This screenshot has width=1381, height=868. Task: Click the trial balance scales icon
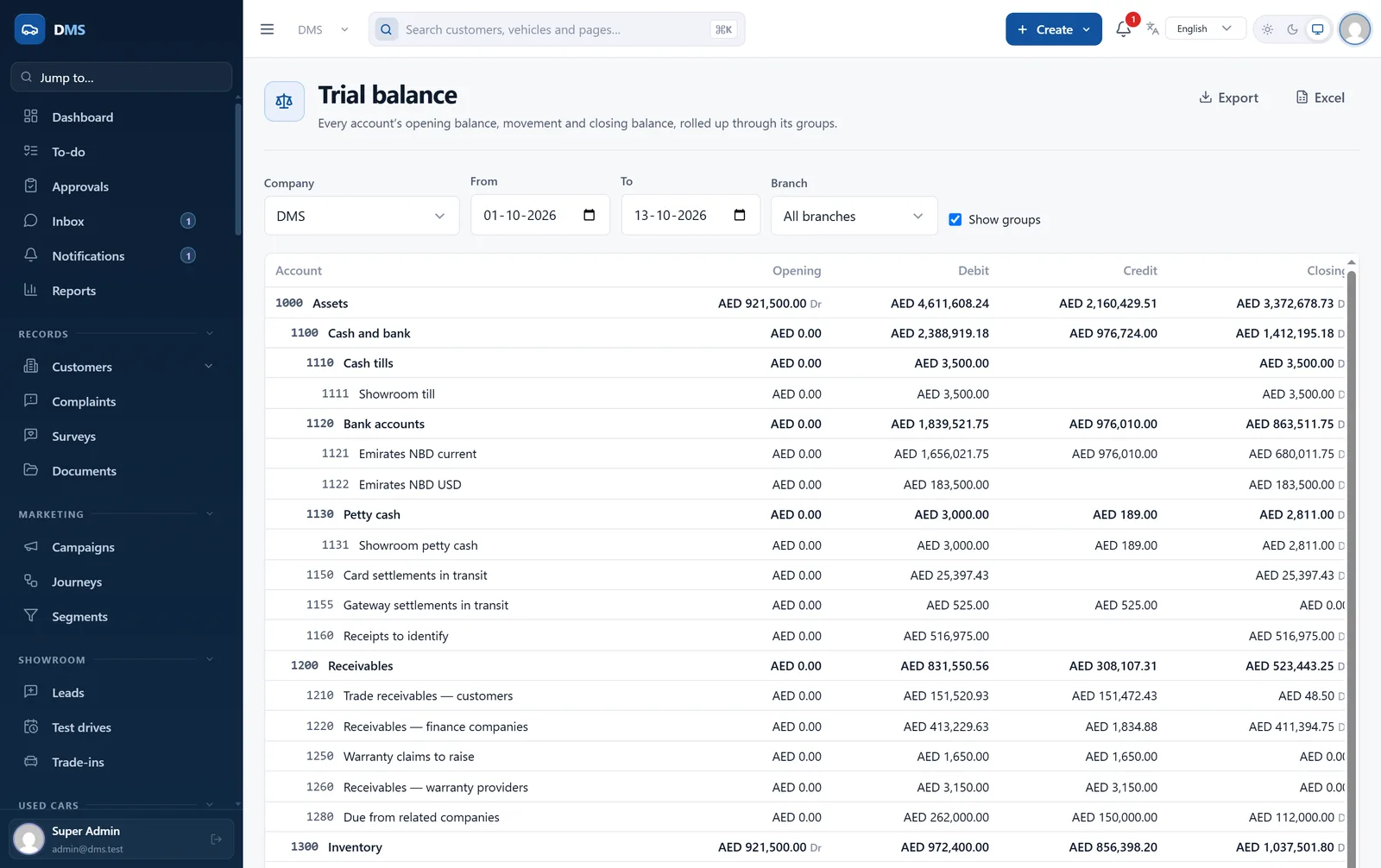[x=284, y=101]
